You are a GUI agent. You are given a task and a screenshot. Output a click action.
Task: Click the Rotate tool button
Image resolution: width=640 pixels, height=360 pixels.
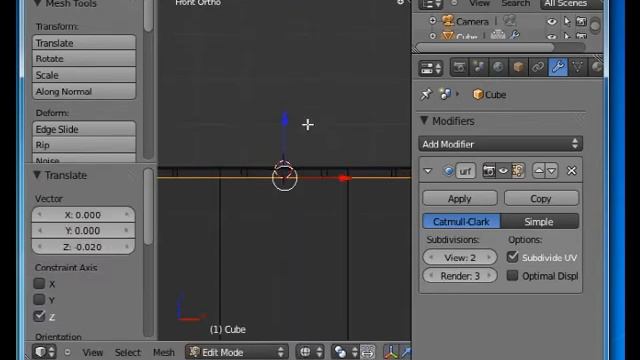point(84,59)
